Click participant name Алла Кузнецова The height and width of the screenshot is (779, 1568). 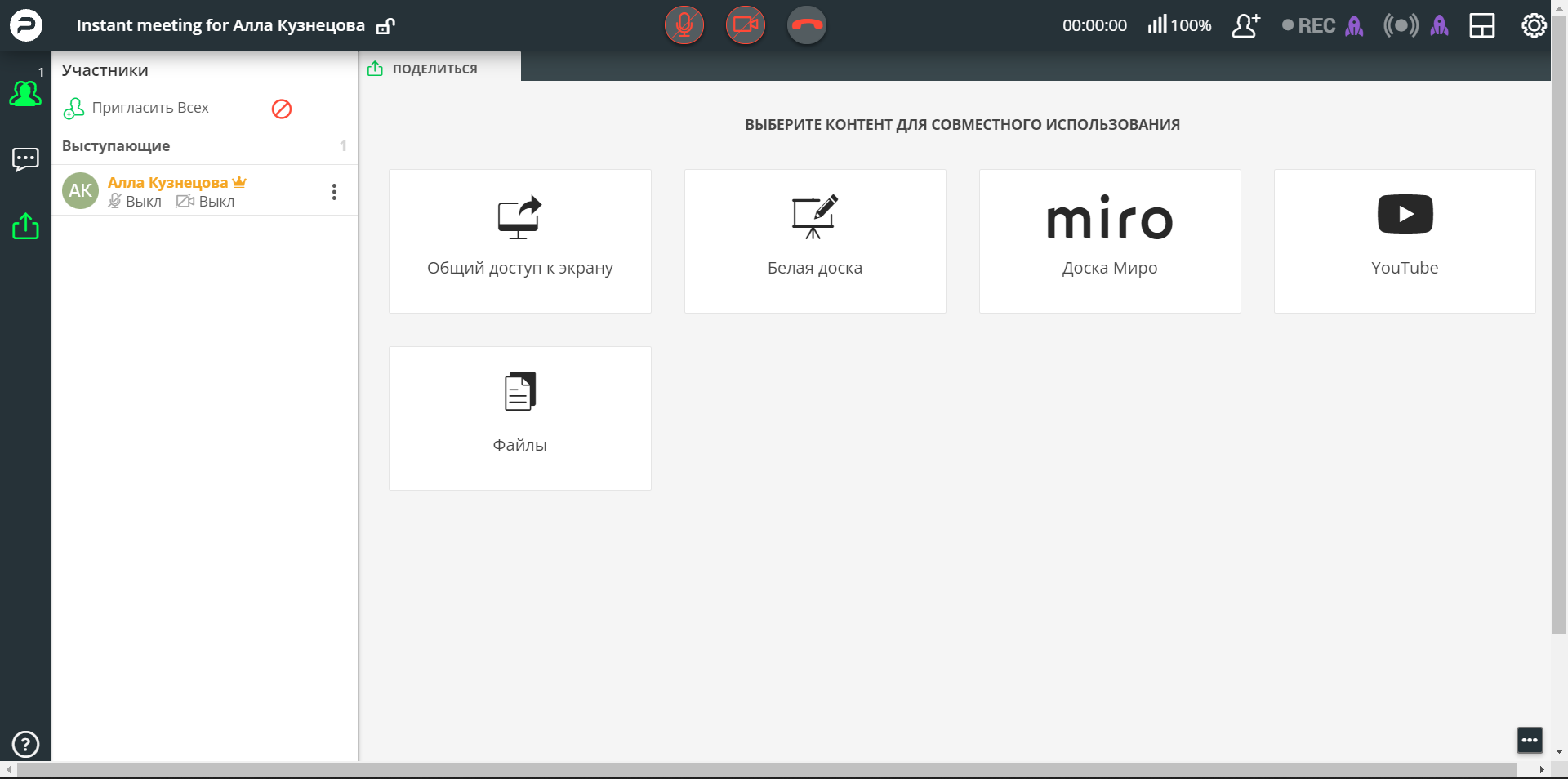(167, 182)
